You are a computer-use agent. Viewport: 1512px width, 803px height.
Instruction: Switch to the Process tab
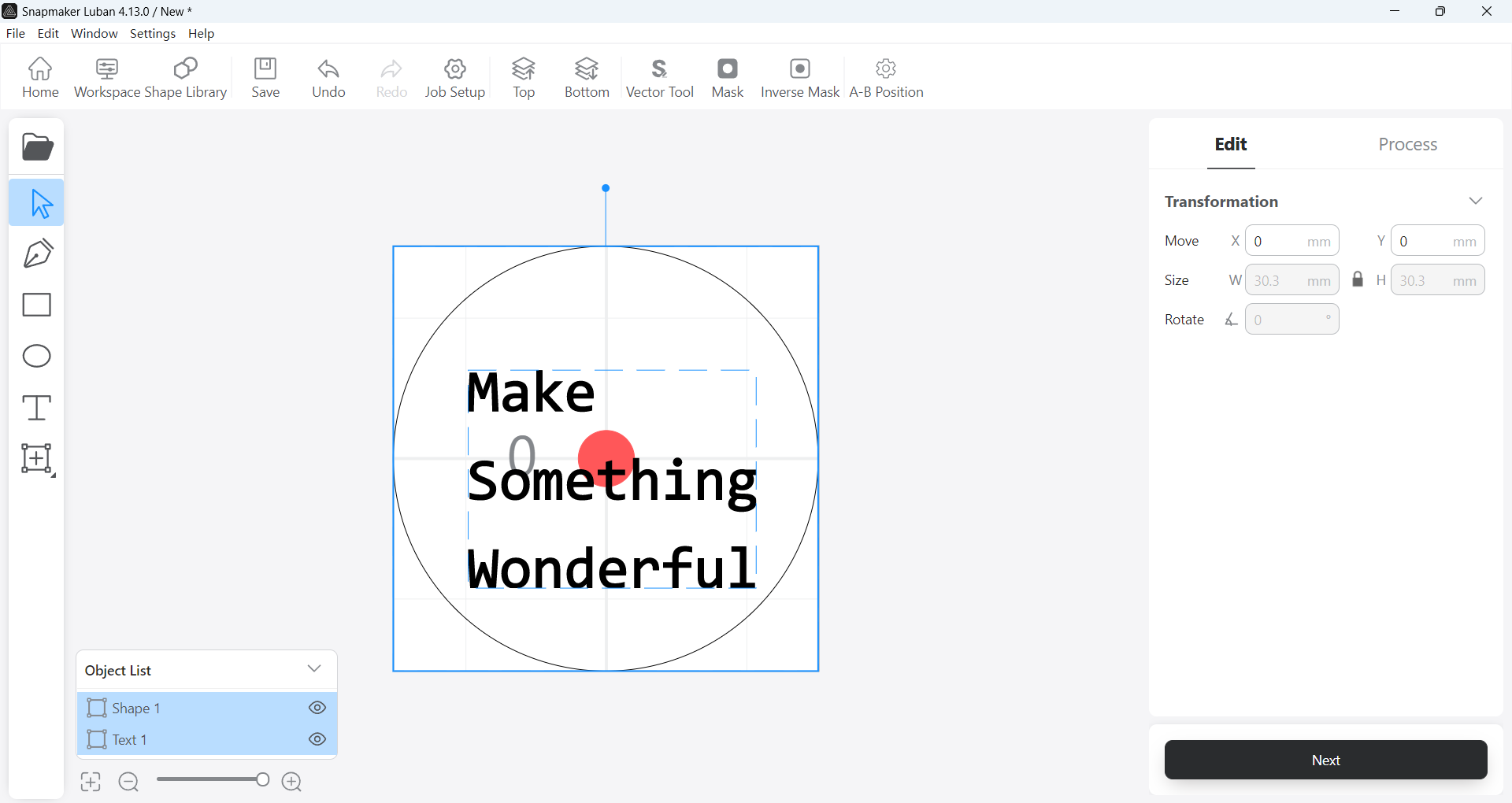[x=1408, y=144]
